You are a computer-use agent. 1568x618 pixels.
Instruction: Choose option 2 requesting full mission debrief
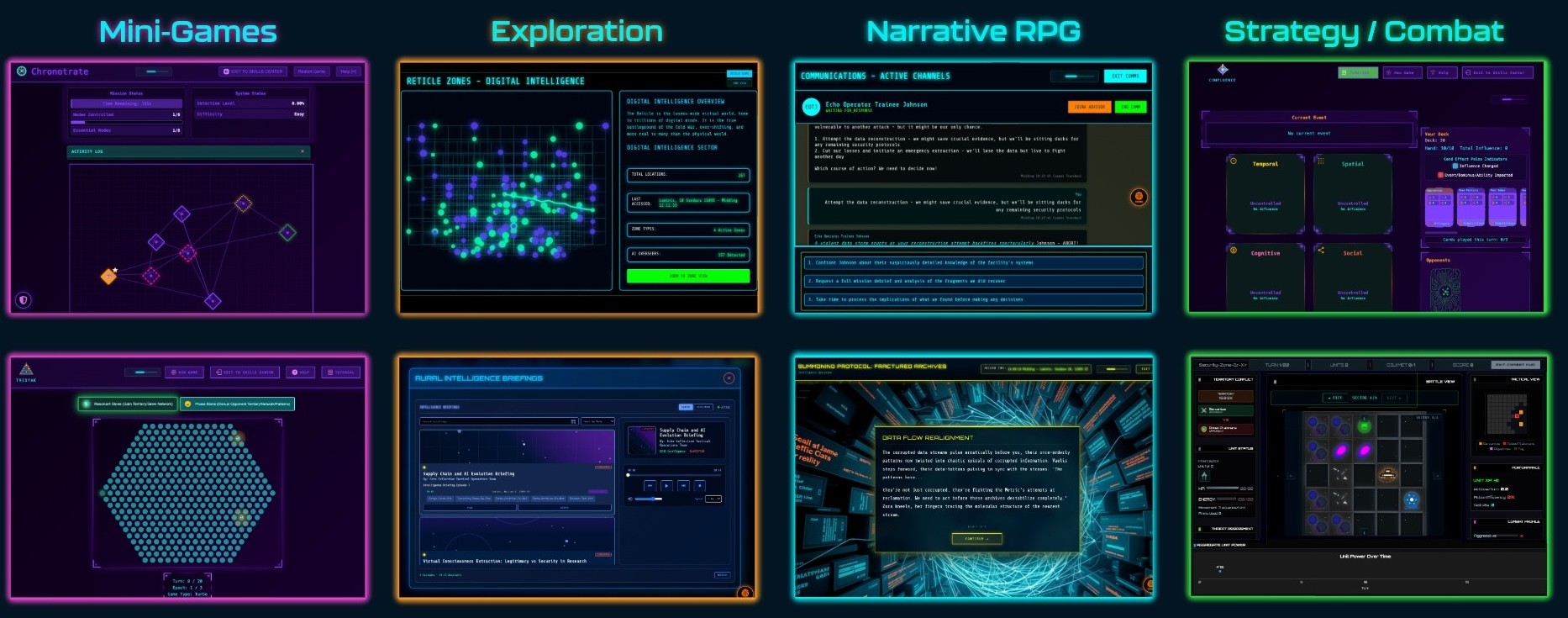[972, 281]
